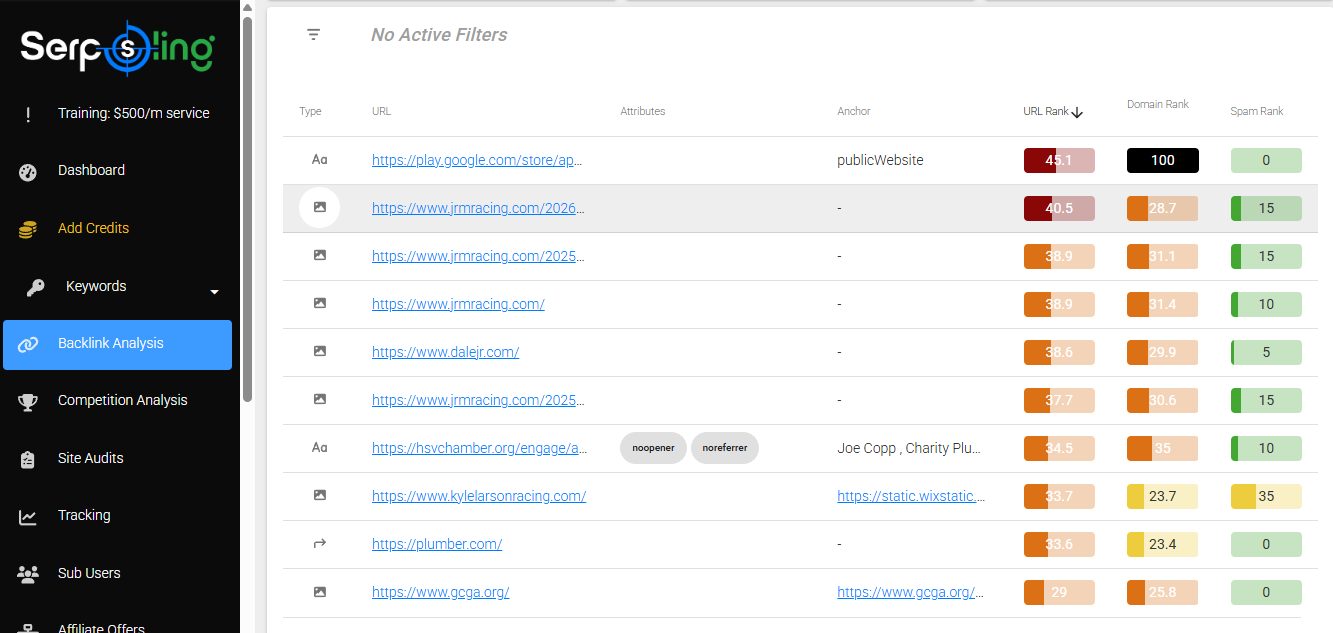Image resolution: width=1333 pixels, height=633 pixels.
Task: Click the Sub Users people icon
Action: point(28,574)
